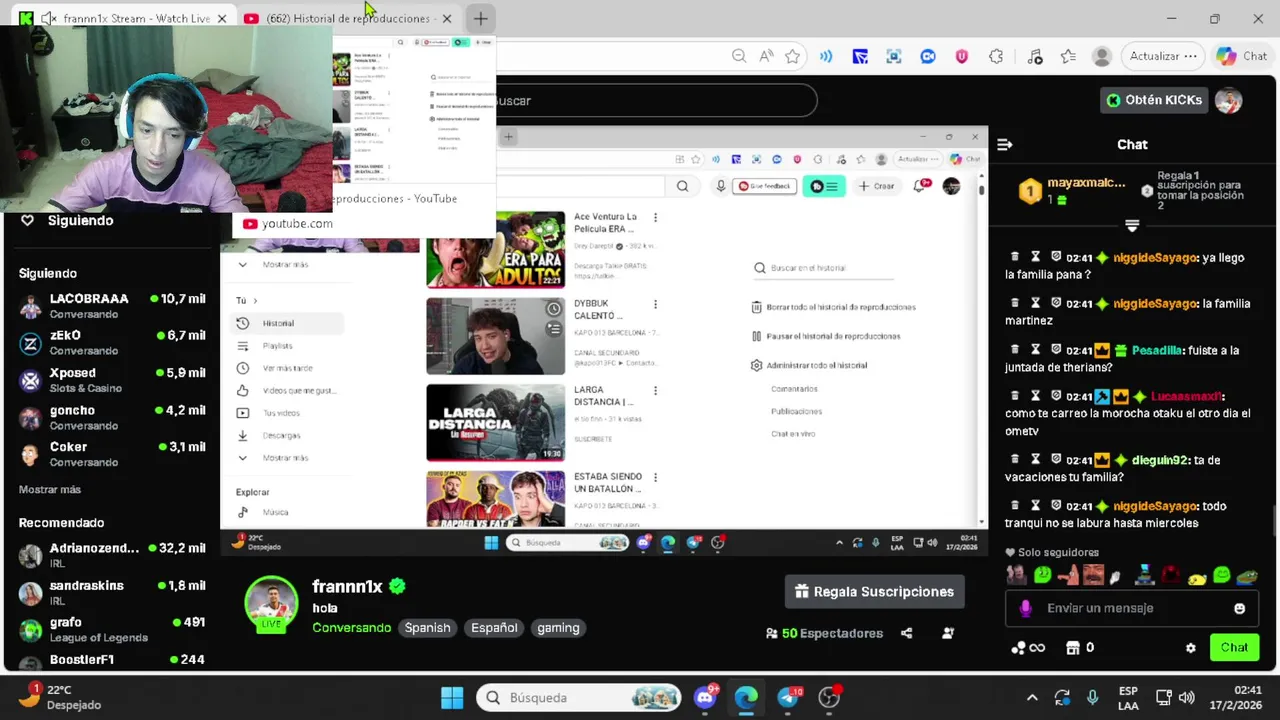Close the Historial de reproducciones tab
Screen dimensions: 1280x720
(x=447, y=18)
